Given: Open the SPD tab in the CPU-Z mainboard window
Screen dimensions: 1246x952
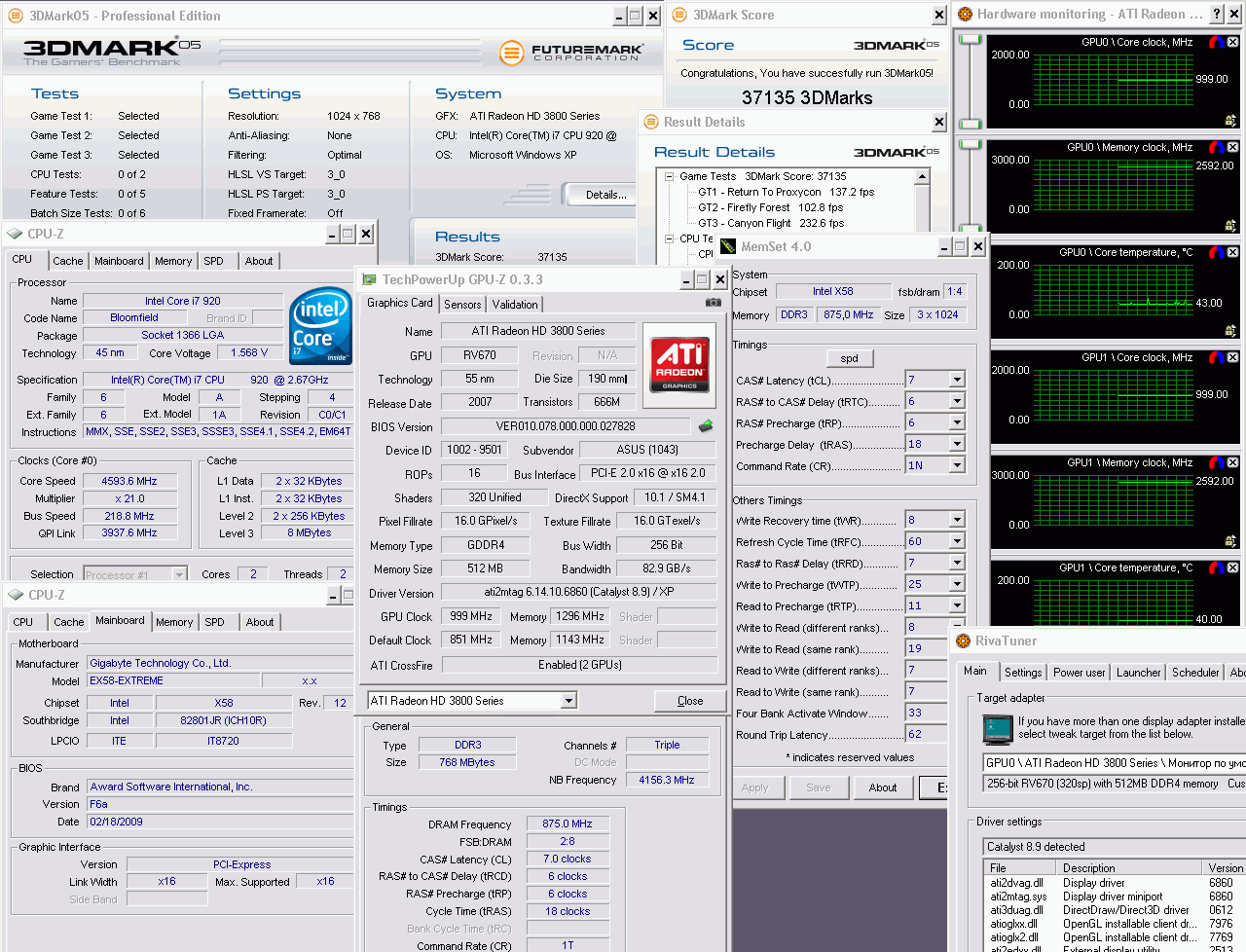Looking at the screenshot, I should 215,622.
